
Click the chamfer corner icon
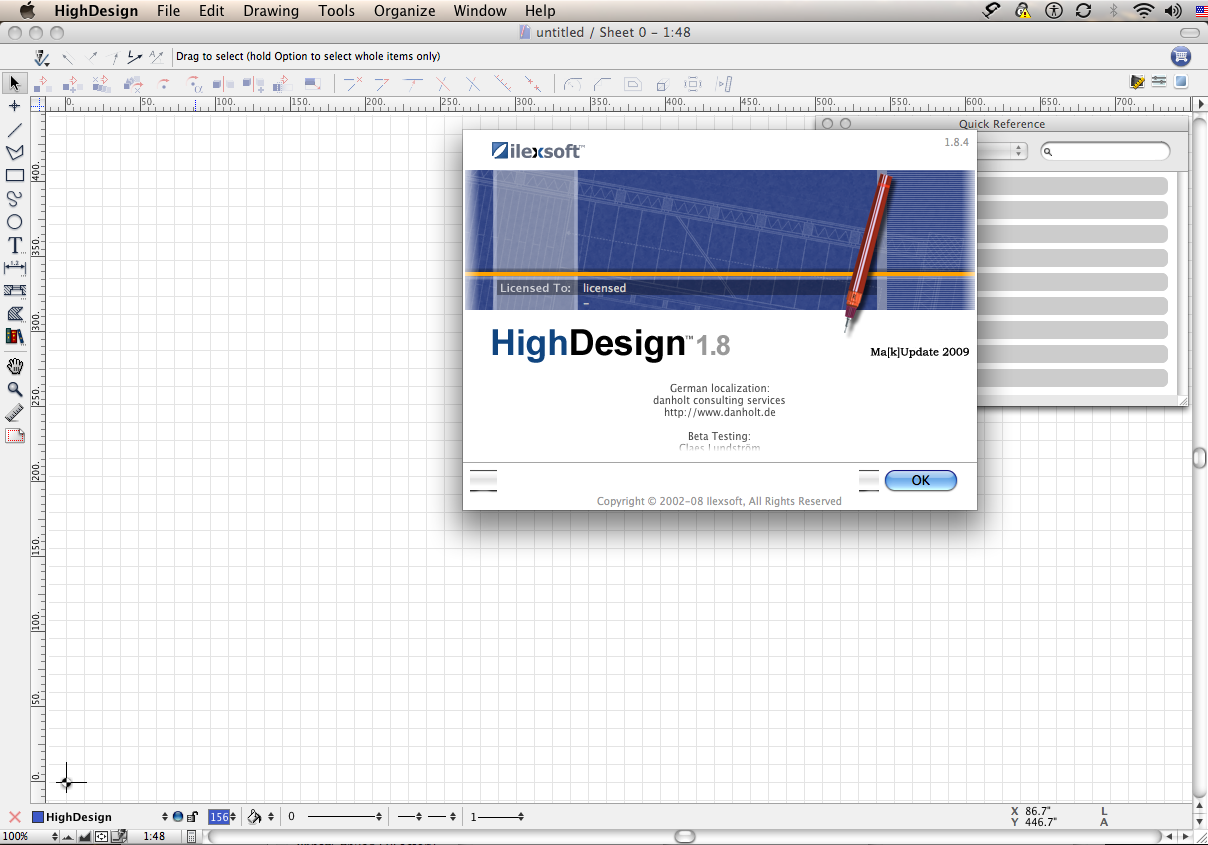[603, 84]
